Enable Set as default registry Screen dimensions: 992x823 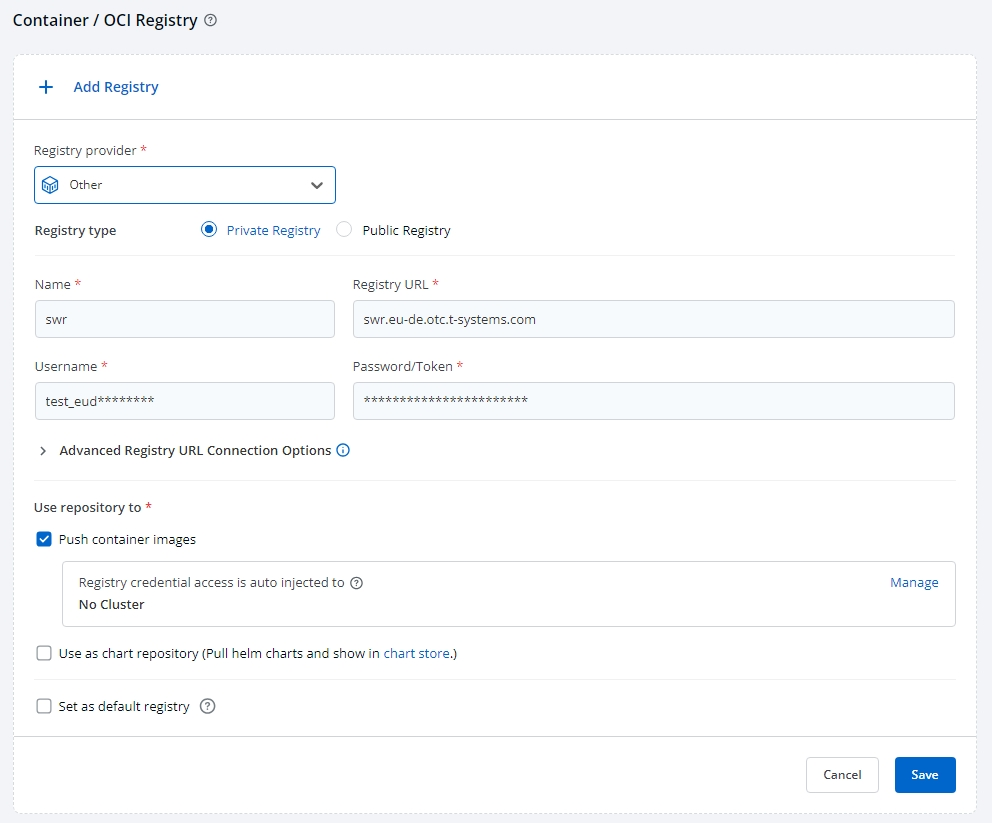(43, 706)
